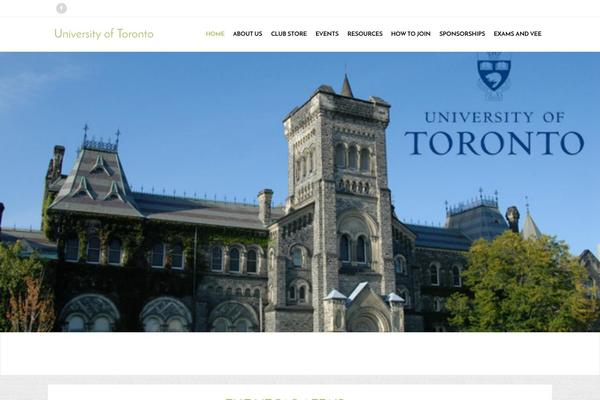Screen dimensions: 600x400
Task: Open Exams and VEE menu item
Action: (x=517, y=34)
